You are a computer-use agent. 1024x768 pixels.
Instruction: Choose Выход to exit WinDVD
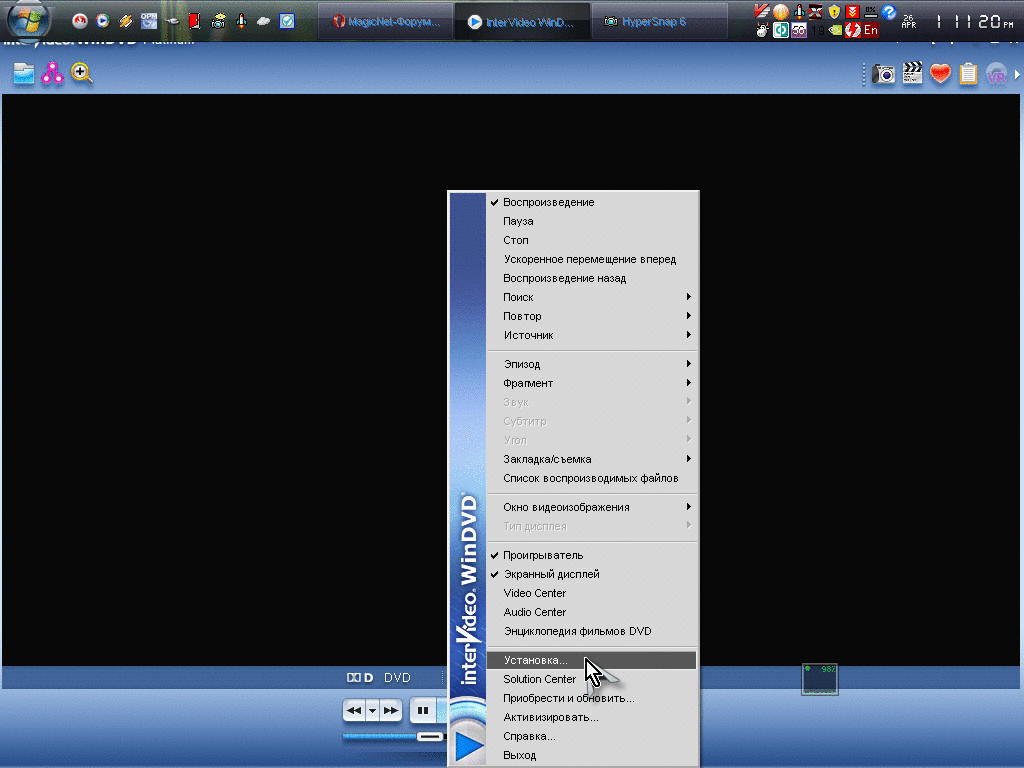[x=592, y=755]
